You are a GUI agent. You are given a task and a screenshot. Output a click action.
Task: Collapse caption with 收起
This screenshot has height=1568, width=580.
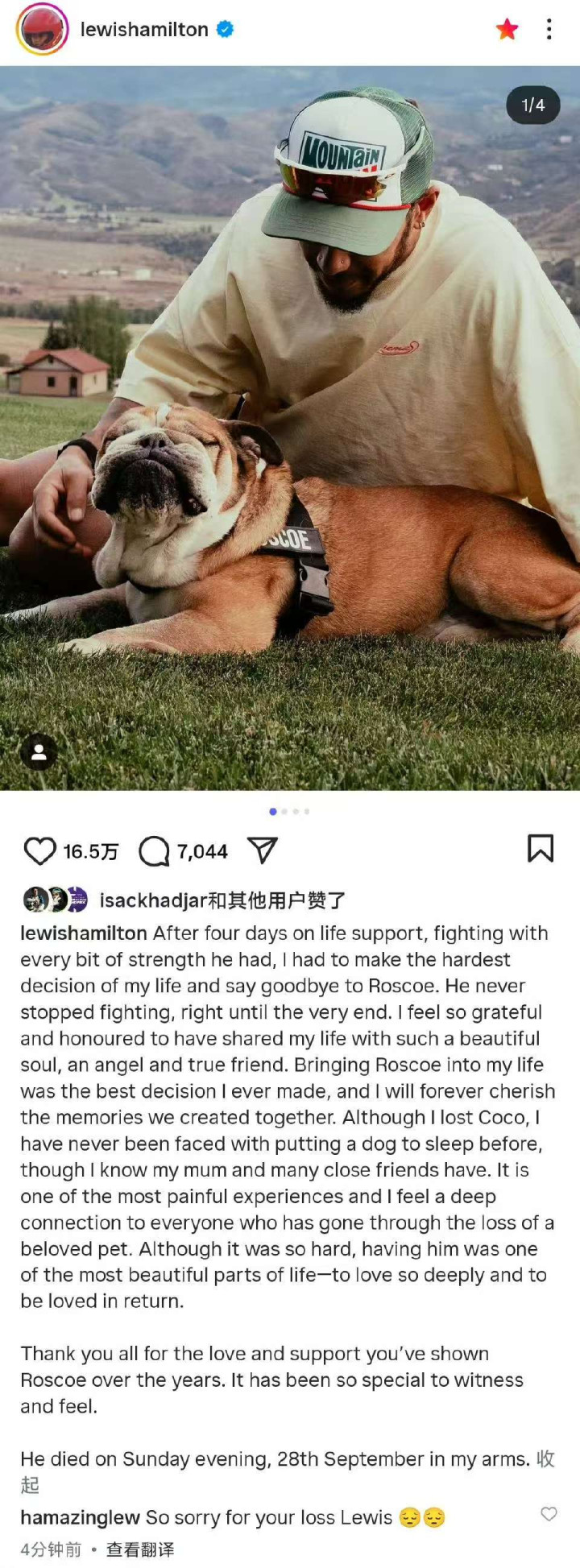click(x=546, y=1459)
